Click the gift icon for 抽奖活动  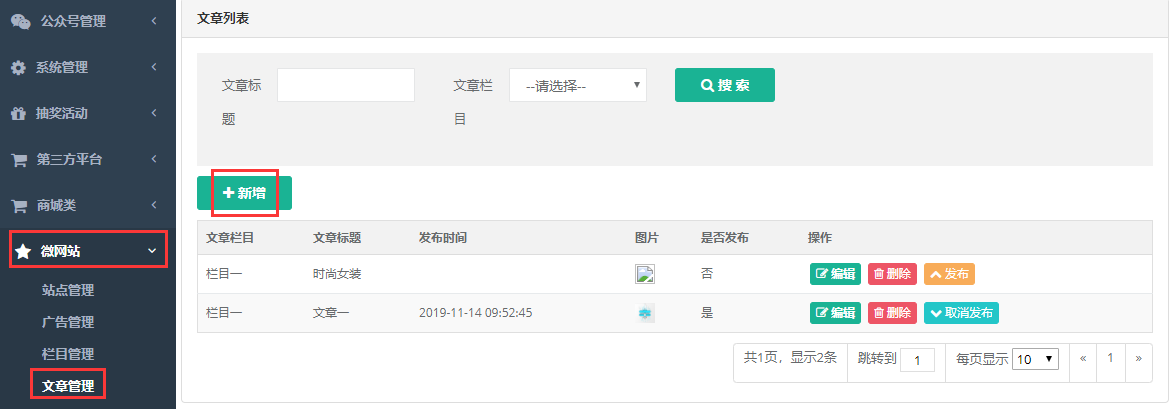(18, 114)
